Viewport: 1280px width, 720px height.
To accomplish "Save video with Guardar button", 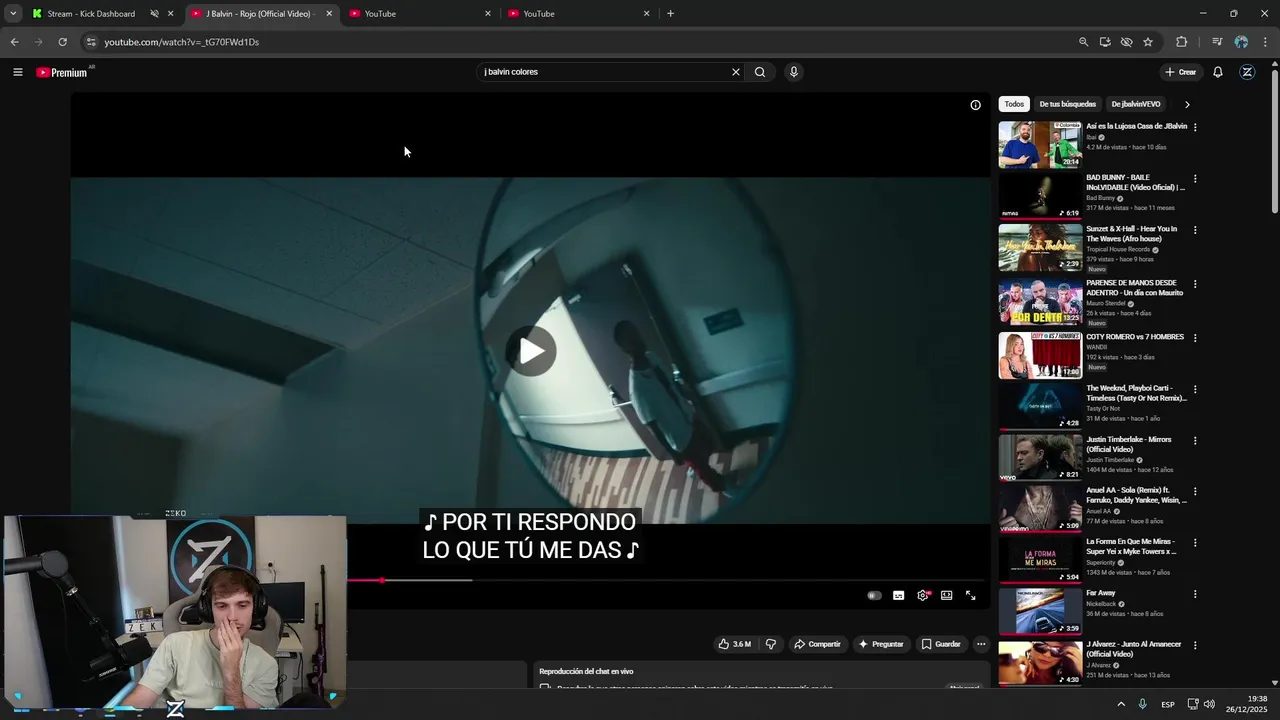I will (x=941, y=644).
